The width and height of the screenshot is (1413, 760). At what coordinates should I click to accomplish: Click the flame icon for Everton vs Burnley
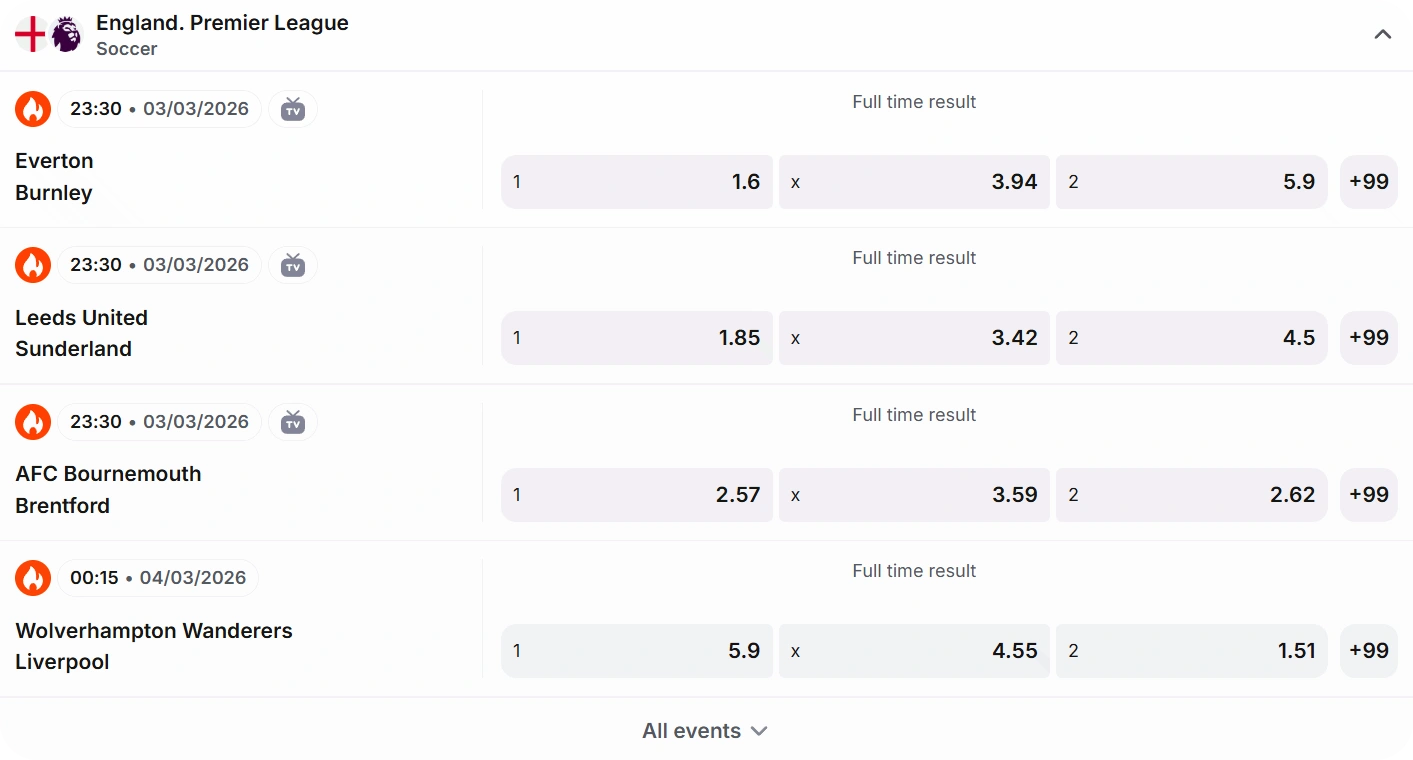click(33, 109)
